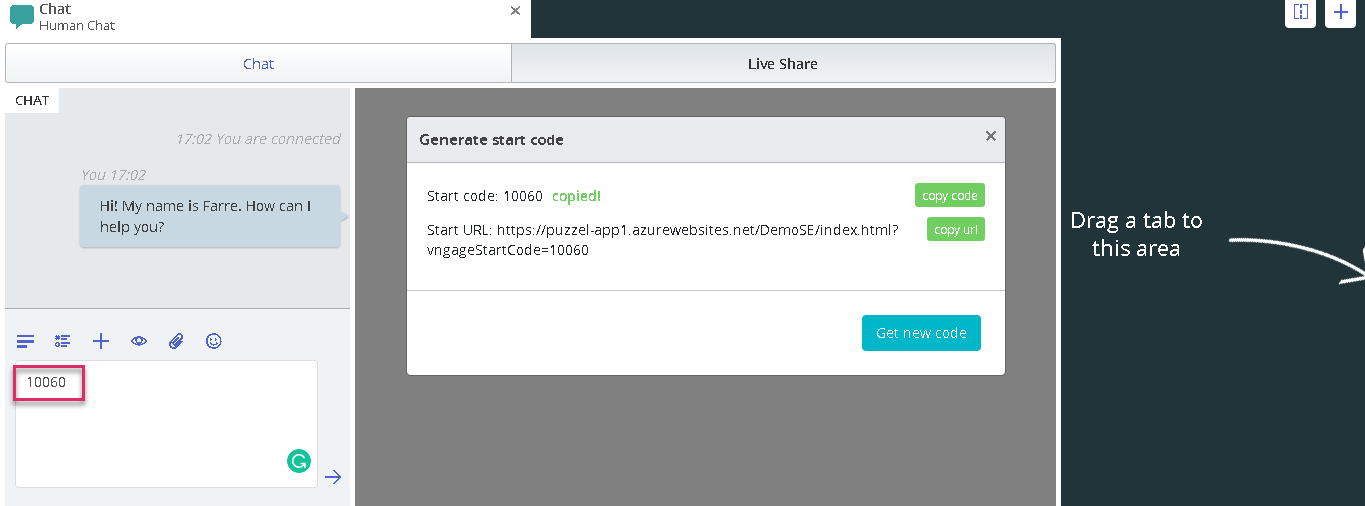This screenshot has width=1365, height=506.
Task: Close the Human Chat tab
Action: click(x=515, y=11)
